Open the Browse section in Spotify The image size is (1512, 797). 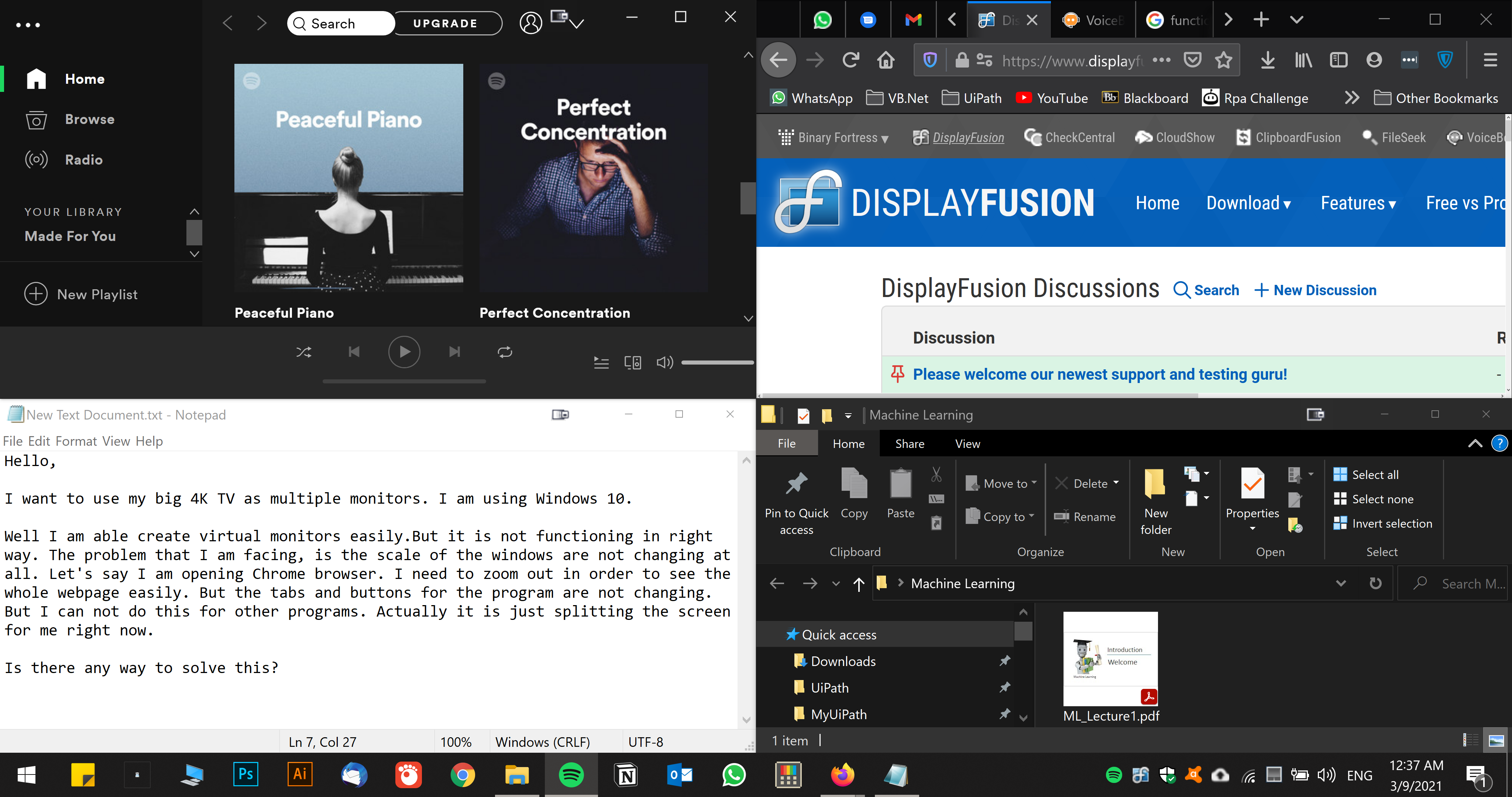89,120
